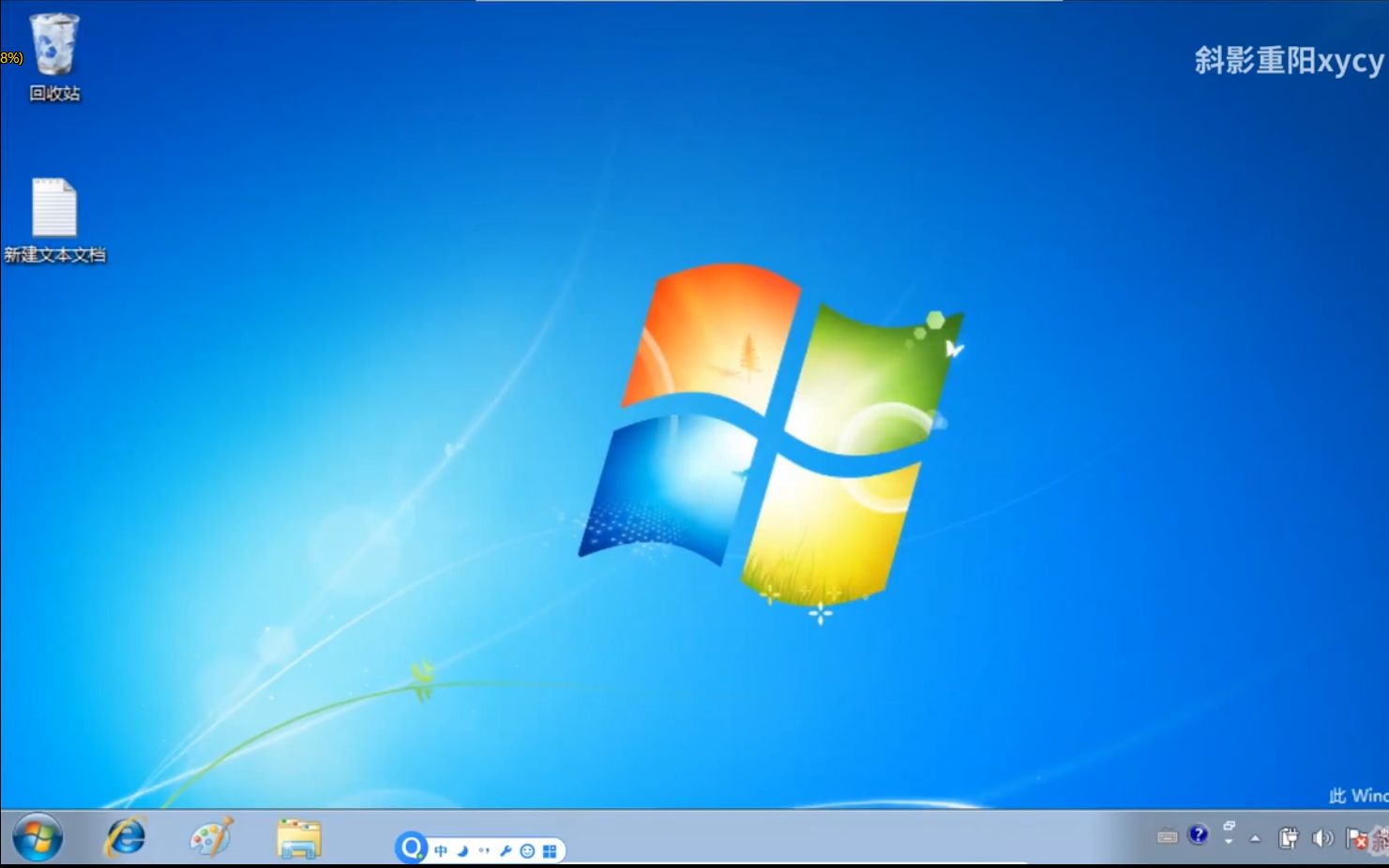The height and width of the screenshot is (868, 1389).
Task: Toggle Chinese input with the 中 icon
Action: point(441,850)
